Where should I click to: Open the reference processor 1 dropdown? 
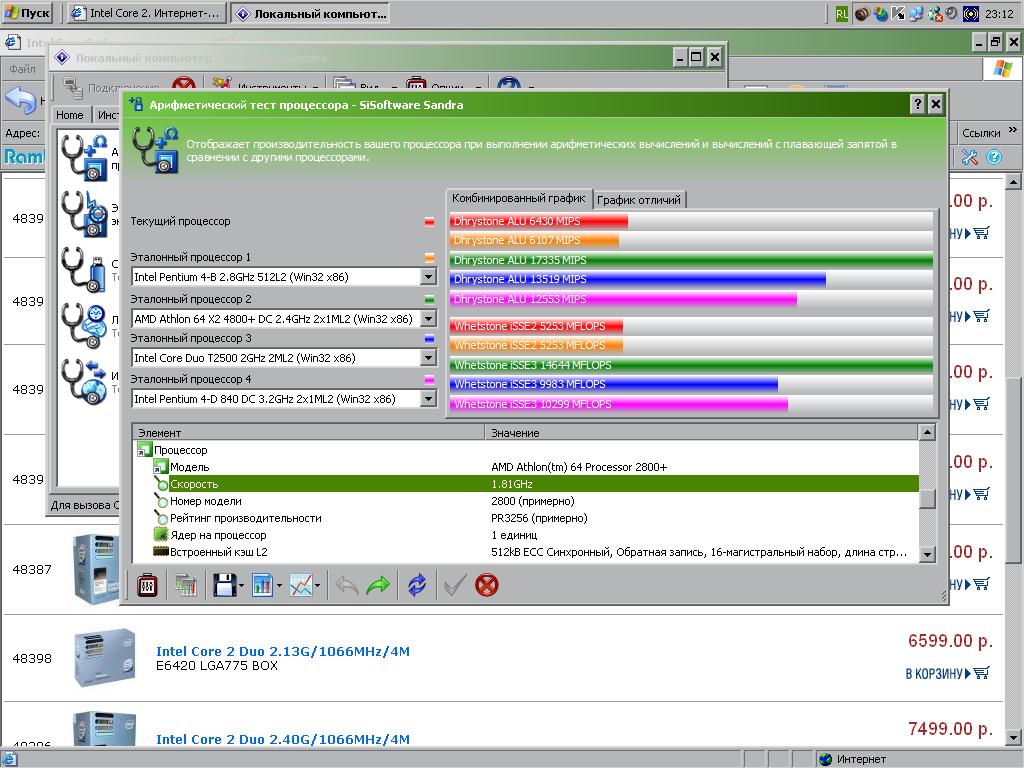tap(428, 277)
